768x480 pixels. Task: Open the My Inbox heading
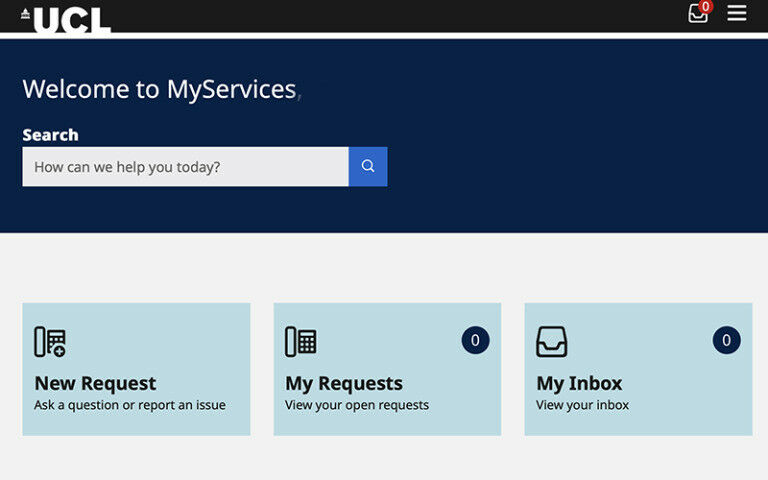pos(579,383)
